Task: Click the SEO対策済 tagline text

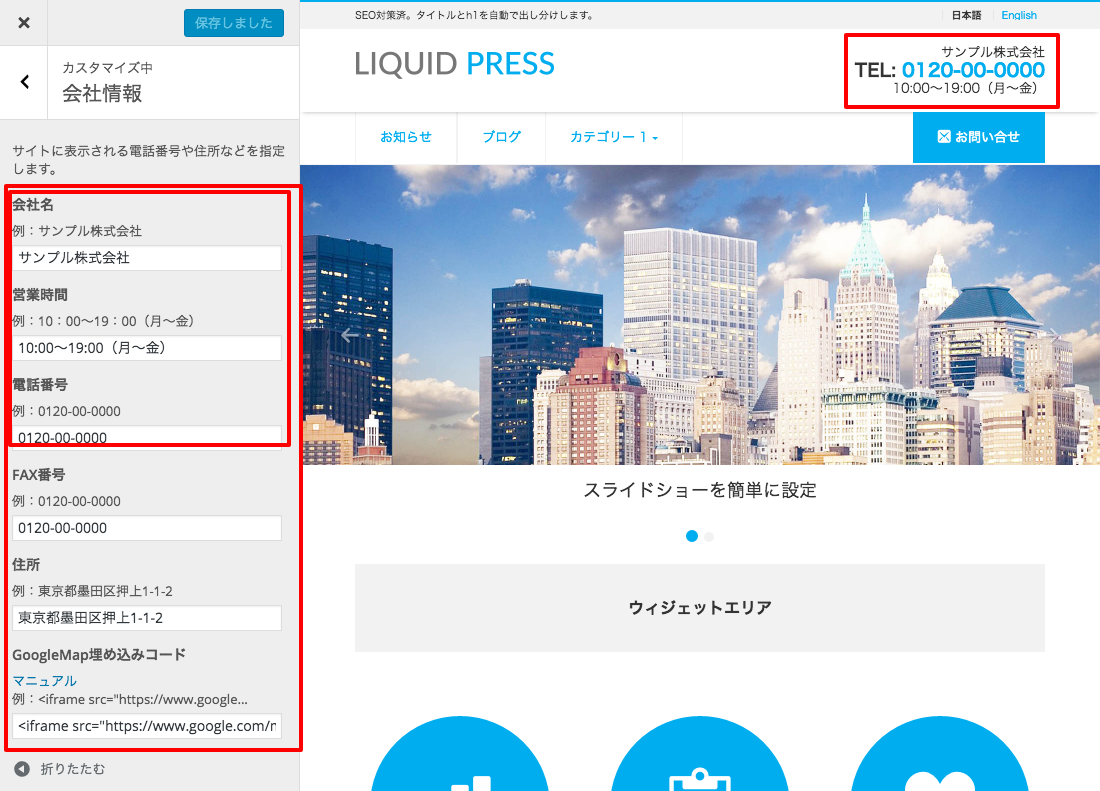Action: tap(474, 15)
